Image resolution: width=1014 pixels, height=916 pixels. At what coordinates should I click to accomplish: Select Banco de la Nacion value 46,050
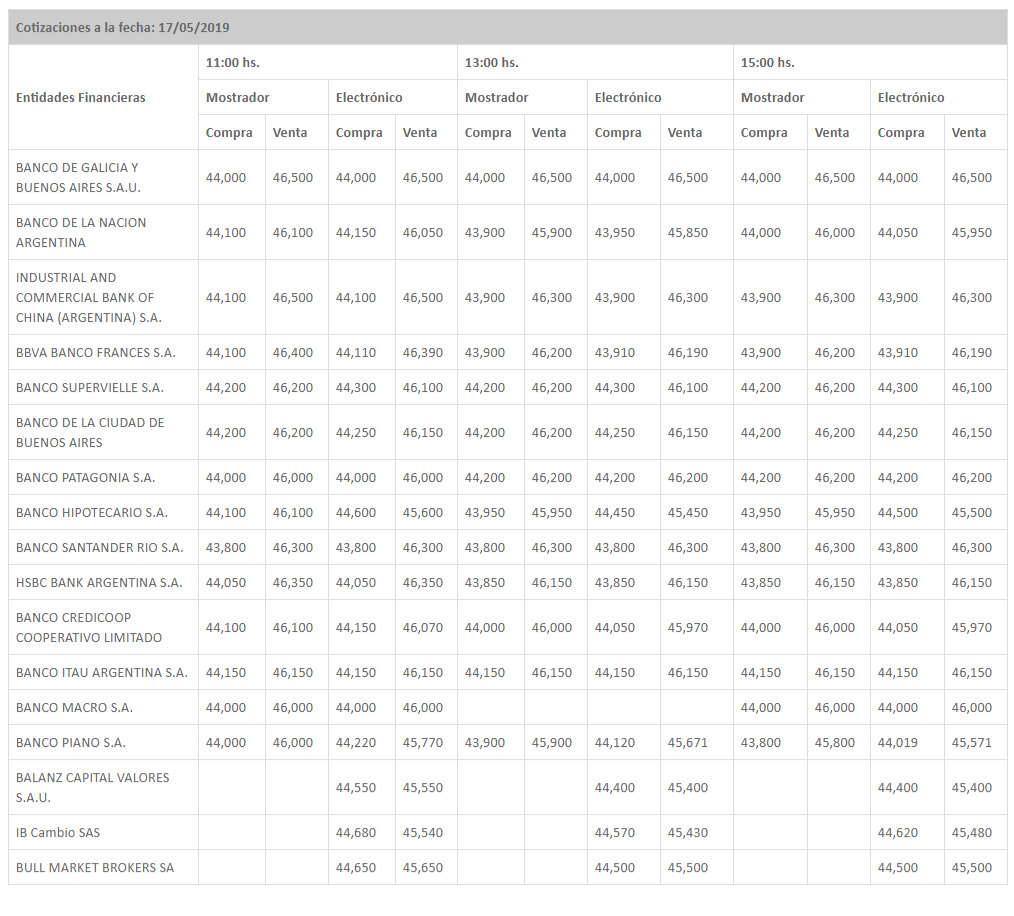pyautogui.click(x=423, y=232)
